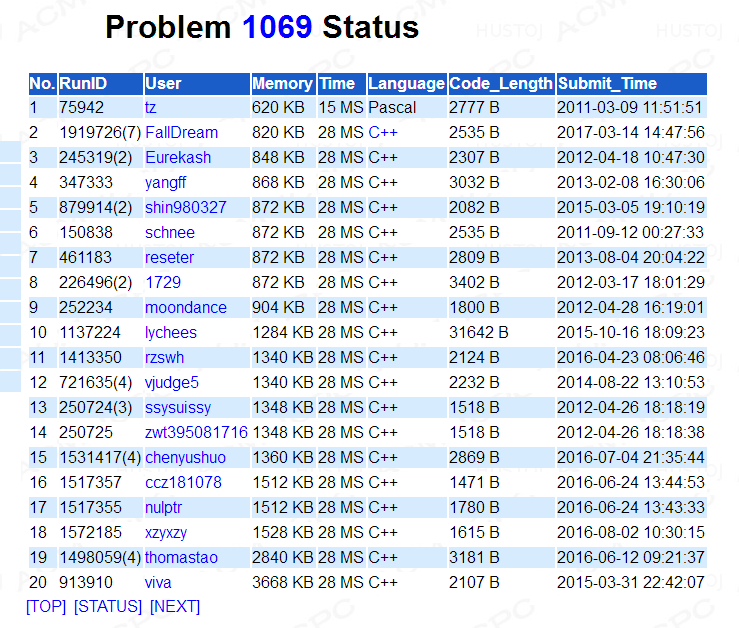Select RunID 75942 cell
Image resolution: width=739 pixels, height=628 pixels.
[x=100, y=107]
